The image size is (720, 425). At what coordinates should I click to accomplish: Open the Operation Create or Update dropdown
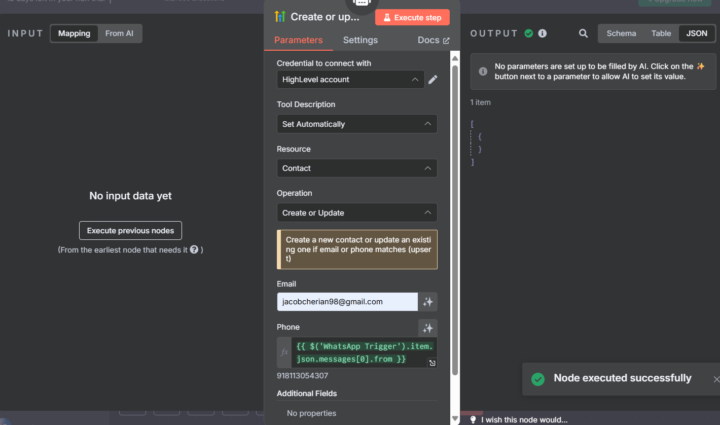click(357, 213)
